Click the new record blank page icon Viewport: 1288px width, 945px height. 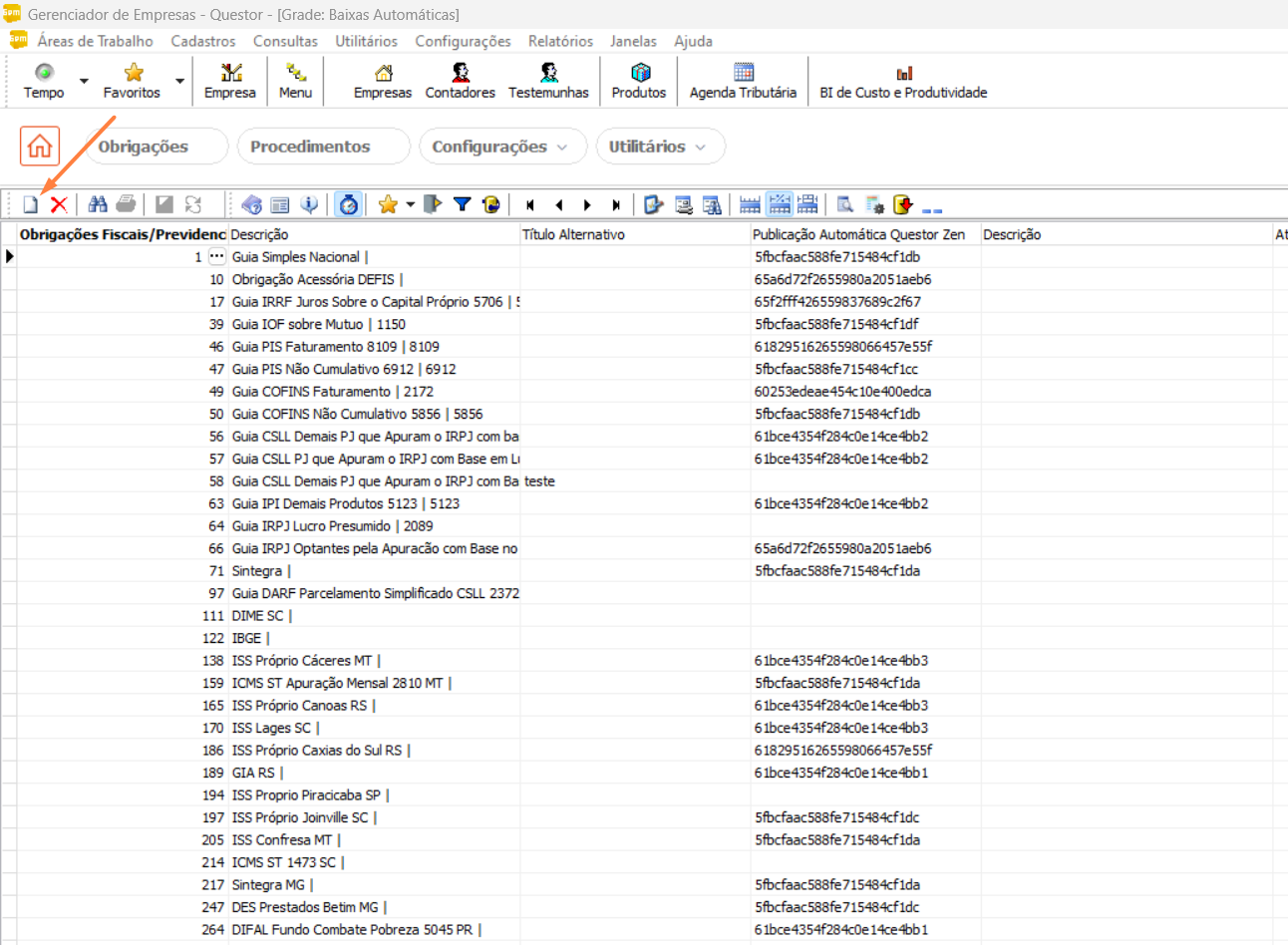[31, 204]
